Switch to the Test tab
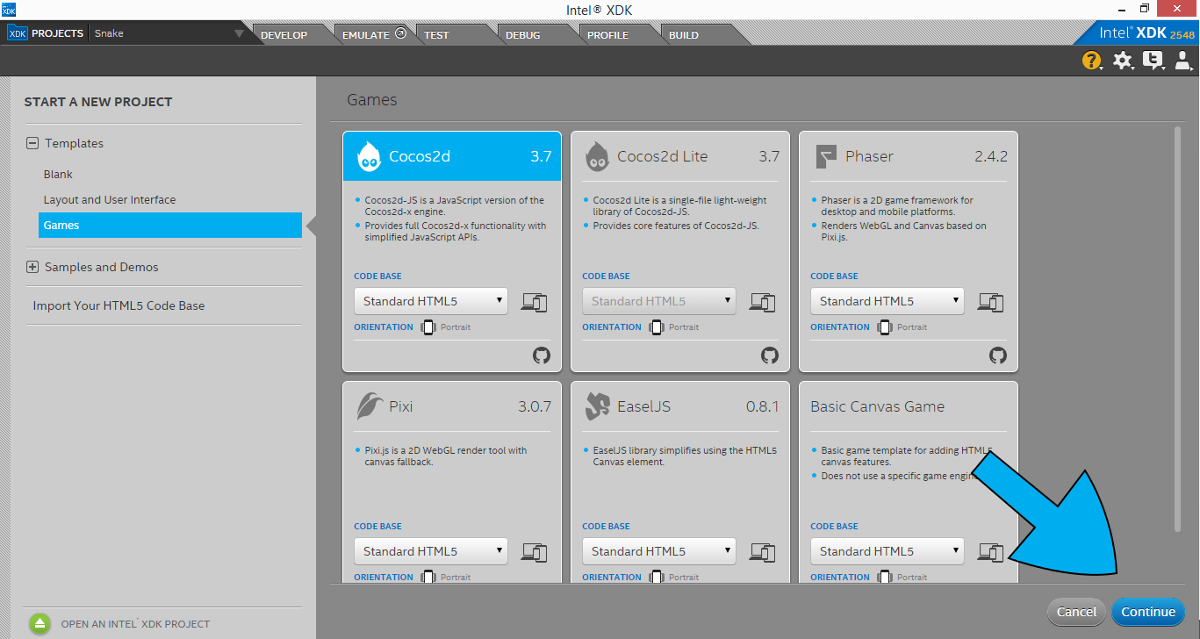 [x=437, y=35]
